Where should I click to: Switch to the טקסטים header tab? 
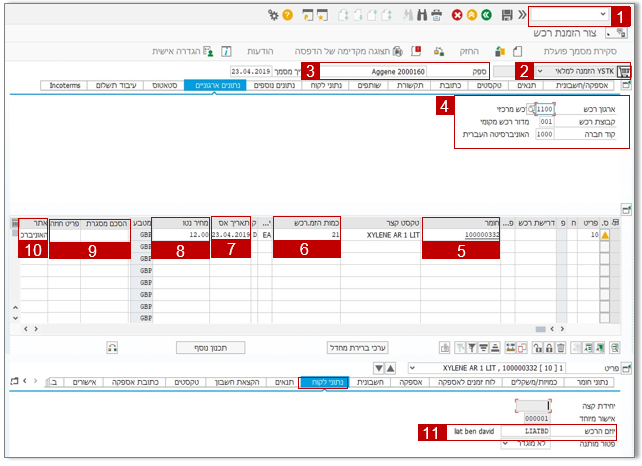pyautogui.click(x=489, y=85)
